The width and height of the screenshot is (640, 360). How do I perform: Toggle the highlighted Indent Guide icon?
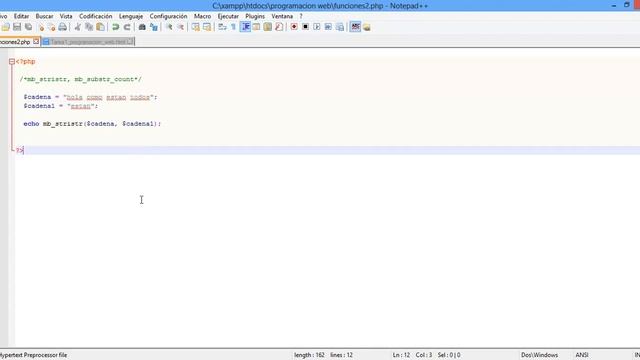click(x=245, y=27)
